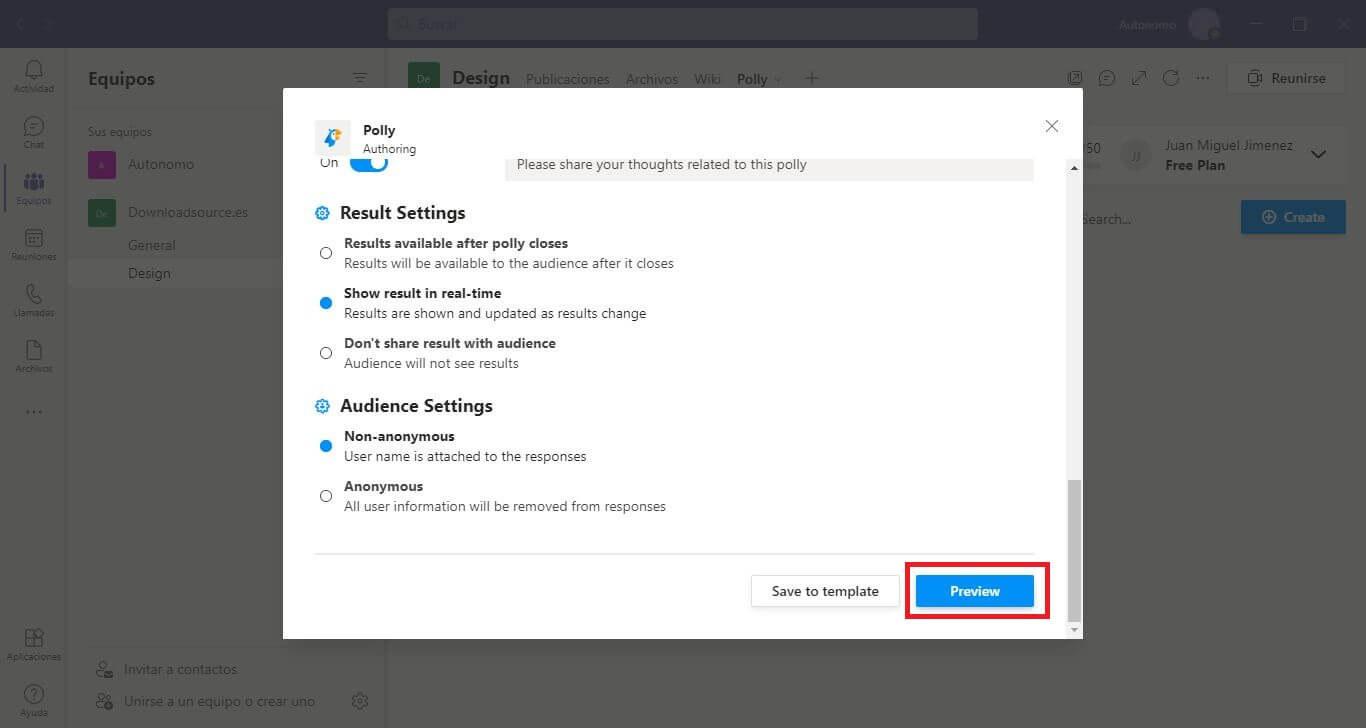1366x728 pixels.
Task: Open the Autonomo team row
Action: (x=176, y=164)
